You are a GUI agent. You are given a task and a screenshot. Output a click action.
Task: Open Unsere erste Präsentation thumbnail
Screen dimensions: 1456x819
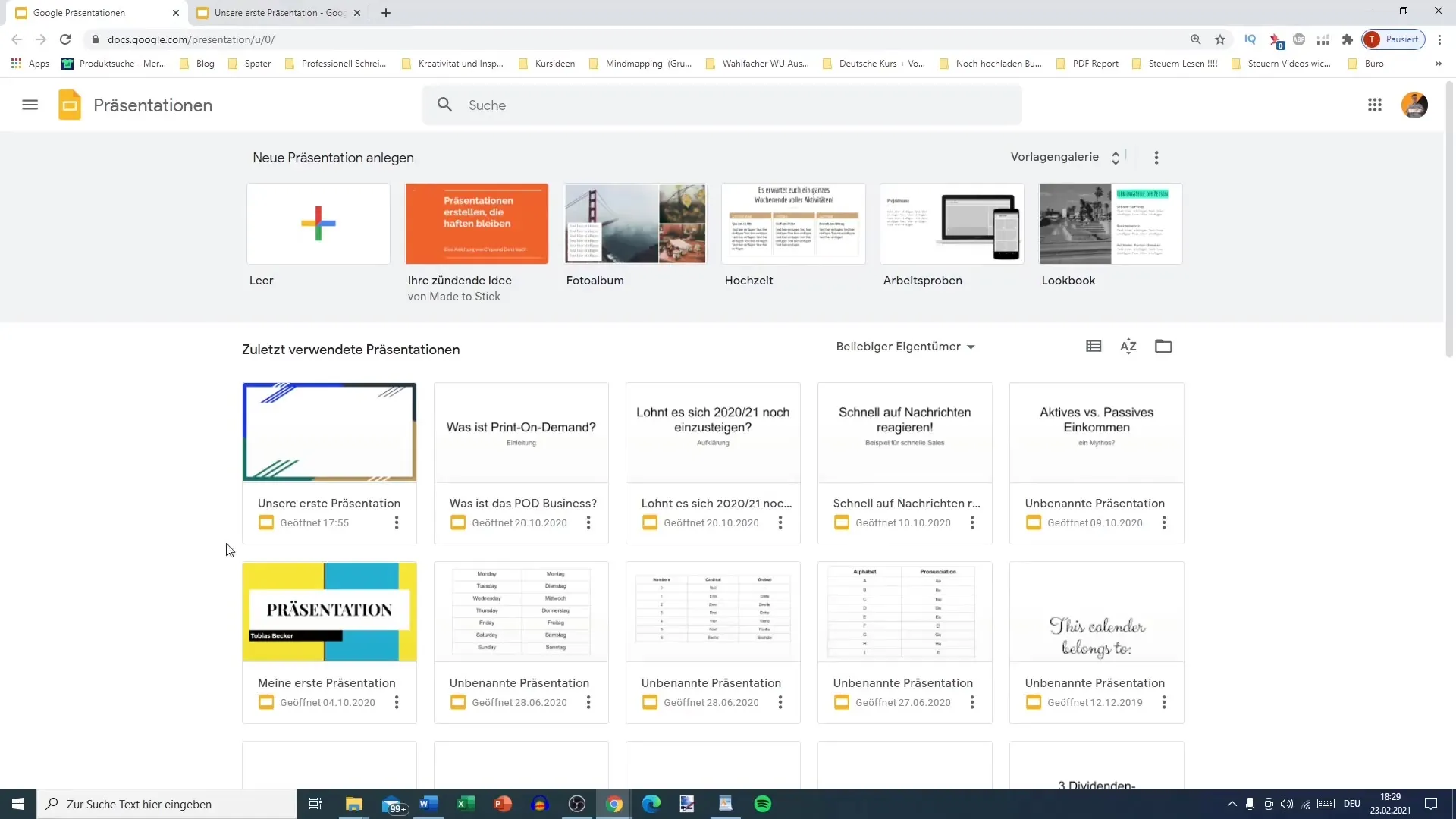pyautogui.click(x=329, y=432)
